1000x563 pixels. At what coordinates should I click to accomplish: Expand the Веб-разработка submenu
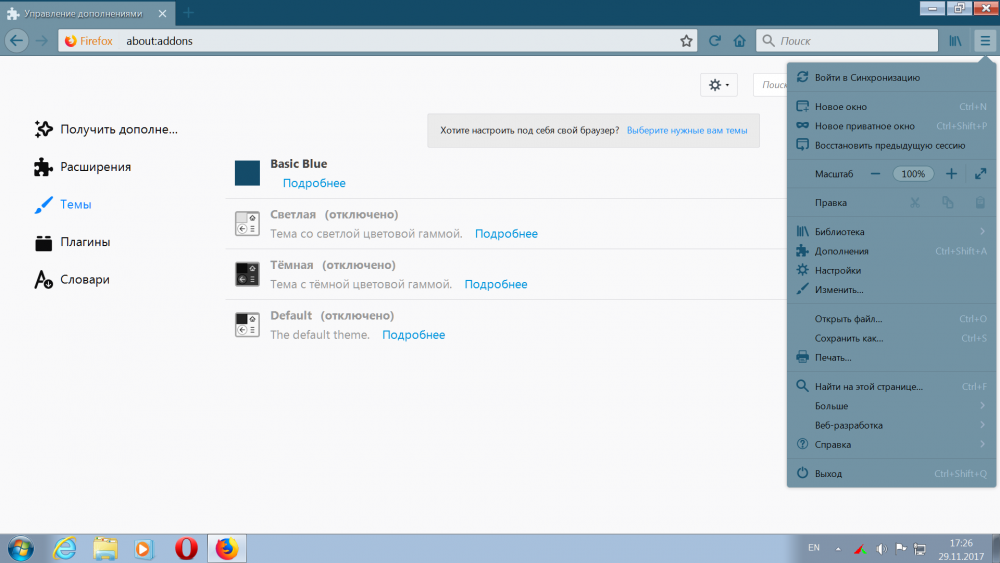pyautogui.click(x=892, y=425)
